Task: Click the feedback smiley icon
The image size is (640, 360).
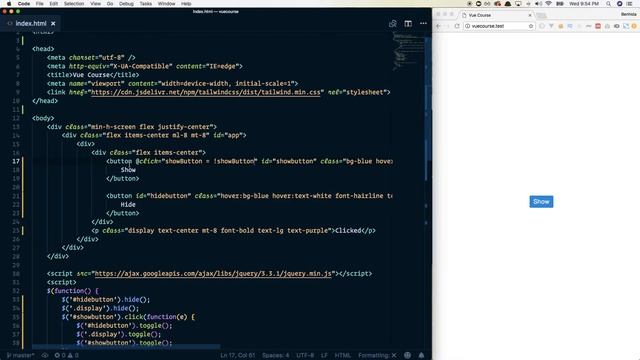Action: click(x=407, y=355)
